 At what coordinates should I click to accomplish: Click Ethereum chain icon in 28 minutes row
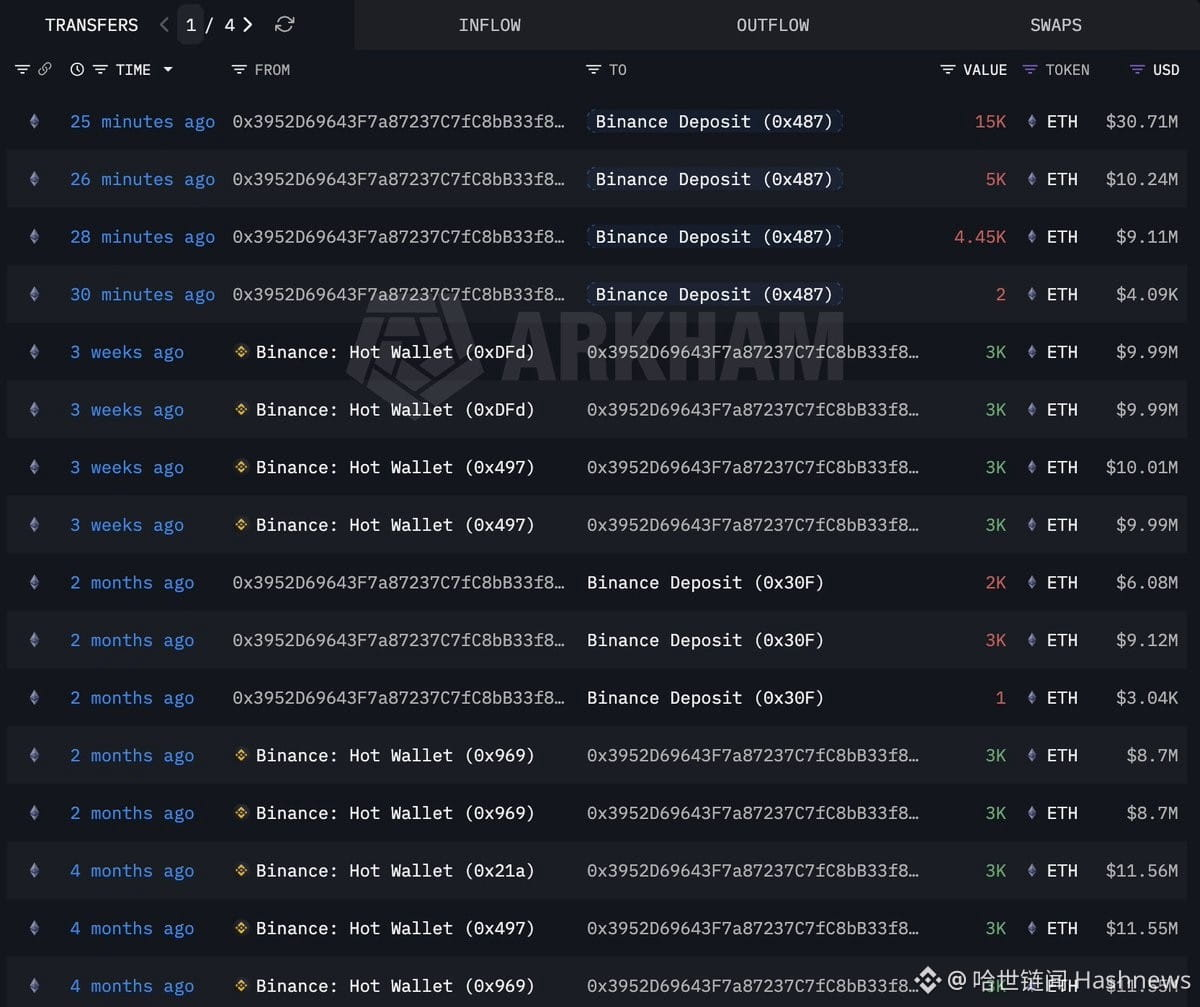click(34, 237)
